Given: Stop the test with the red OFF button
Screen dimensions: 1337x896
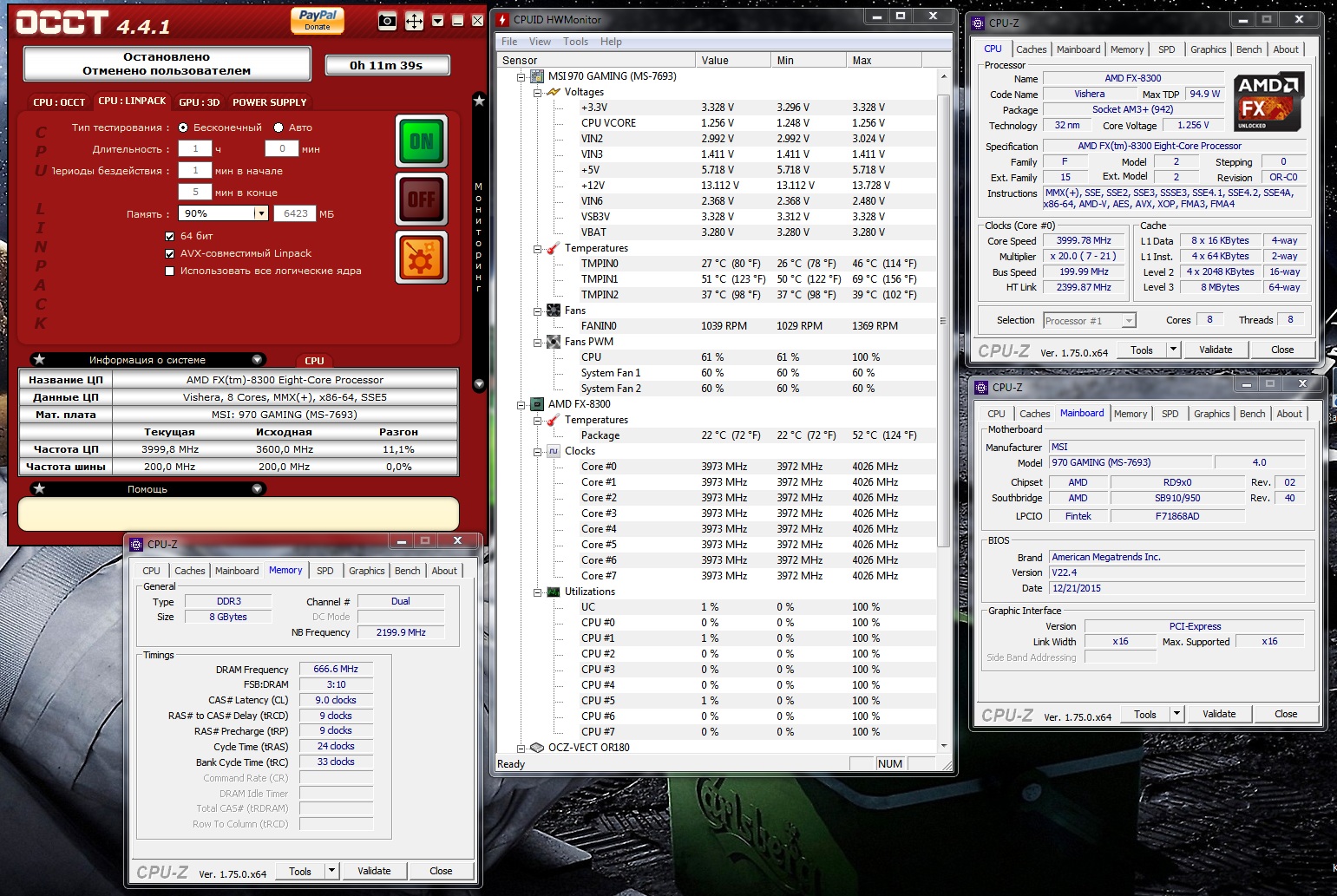Looking at the screenshot, I should click(422, 199).
